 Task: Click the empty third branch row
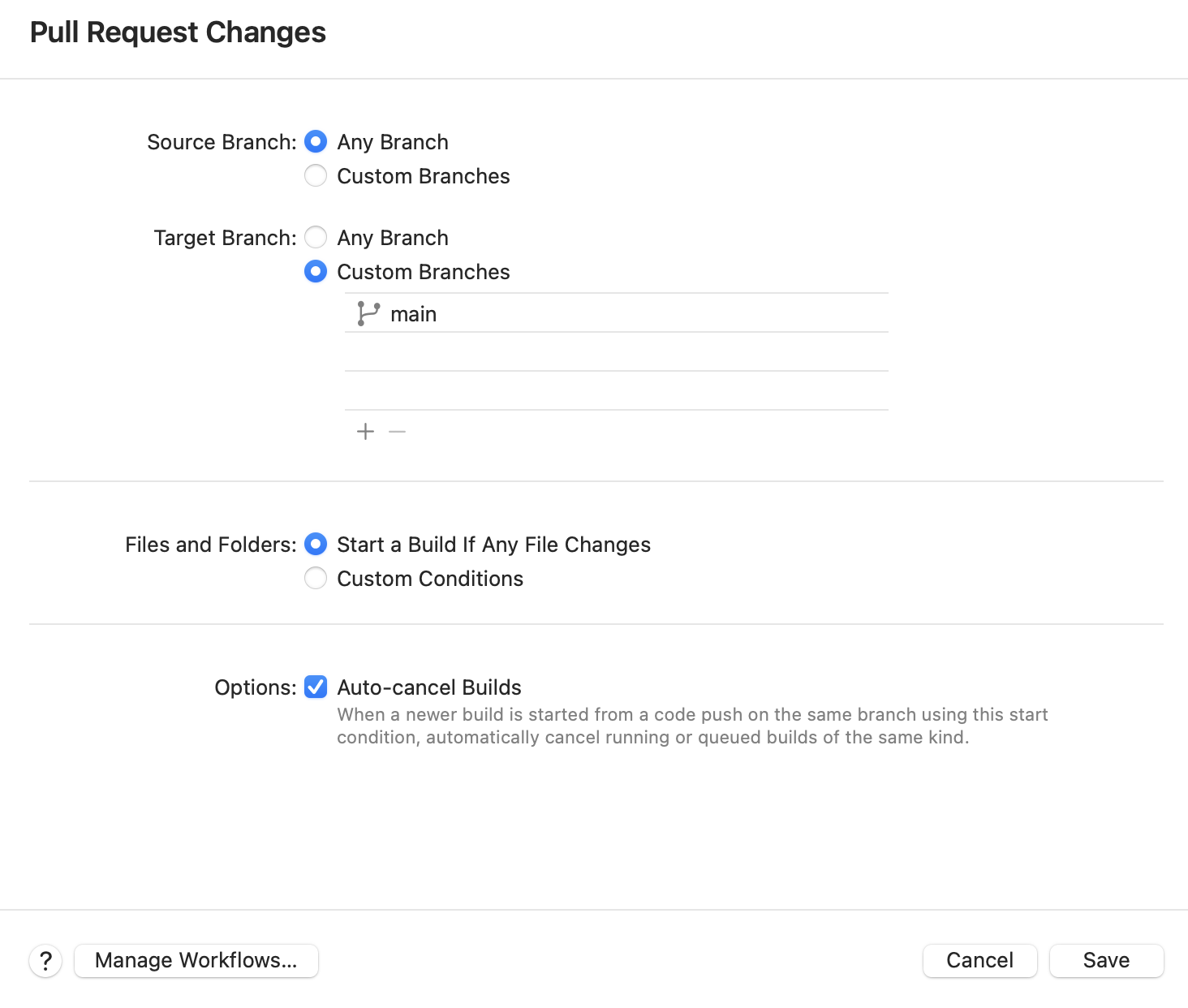[617, 391]
